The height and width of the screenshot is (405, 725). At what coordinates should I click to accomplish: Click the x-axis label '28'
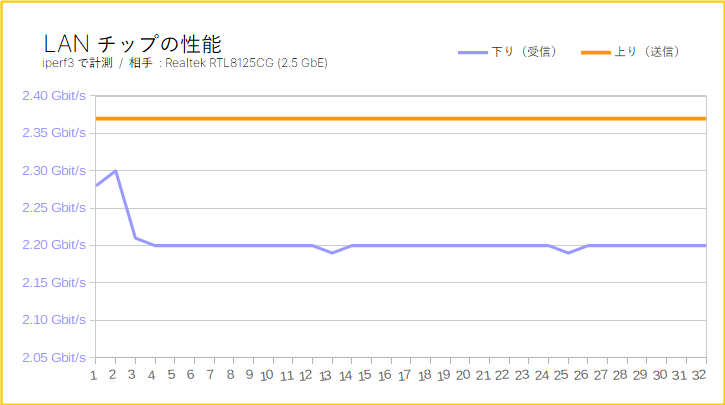[621, 375]
